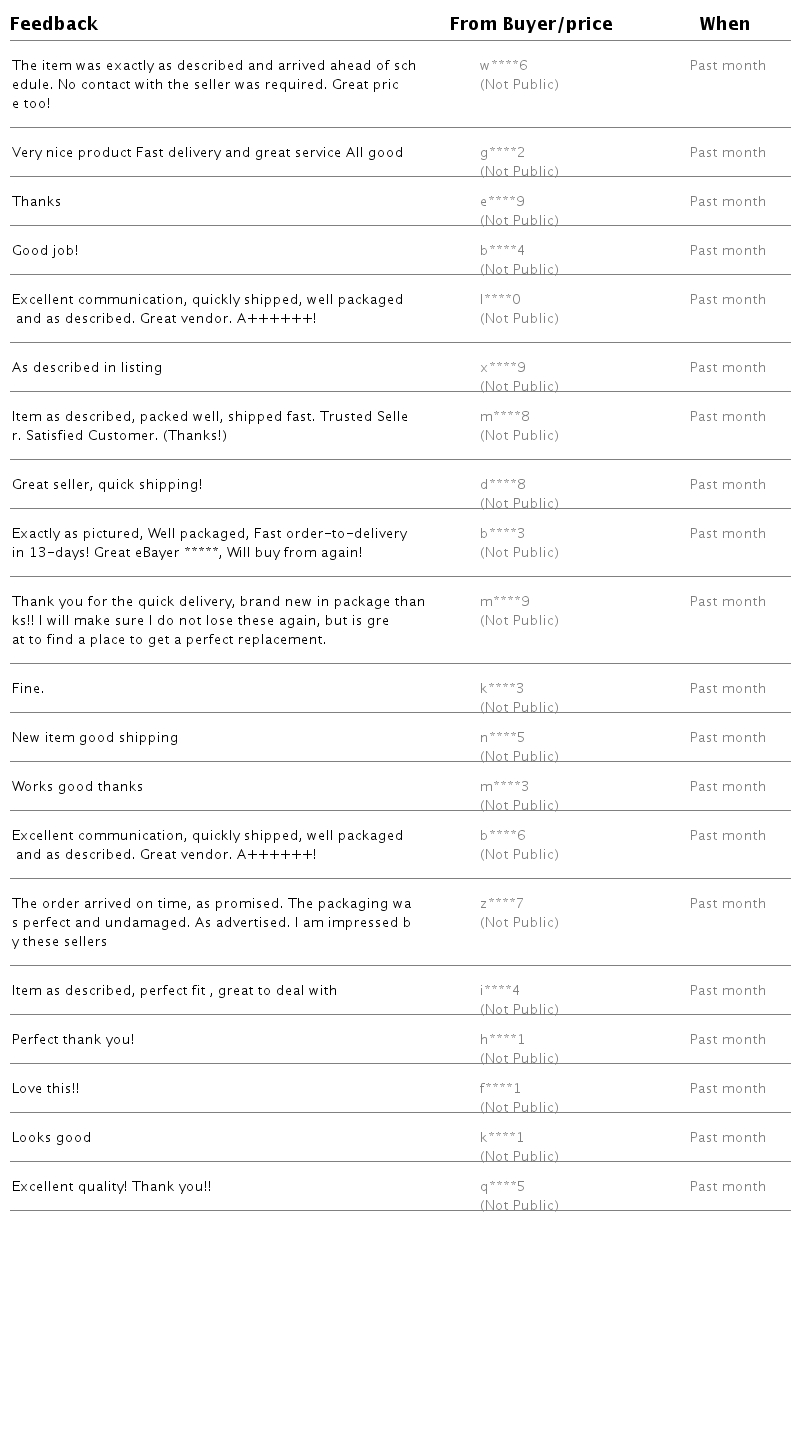Image resolution: width=800 pixels, height=1452 pixels.
Task: Click buyer e****9 username
Action: (x=502, y=202)
